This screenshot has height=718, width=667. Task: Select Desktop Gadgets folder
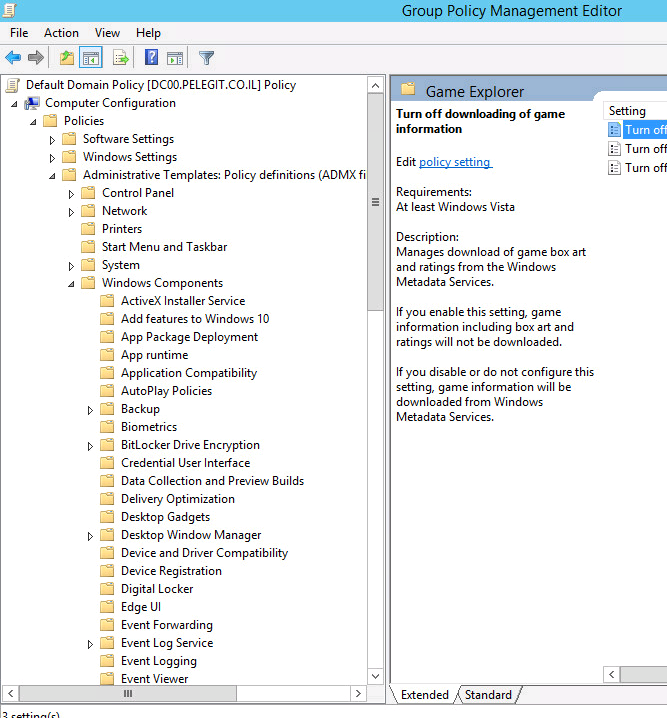[x=165, y=517]
